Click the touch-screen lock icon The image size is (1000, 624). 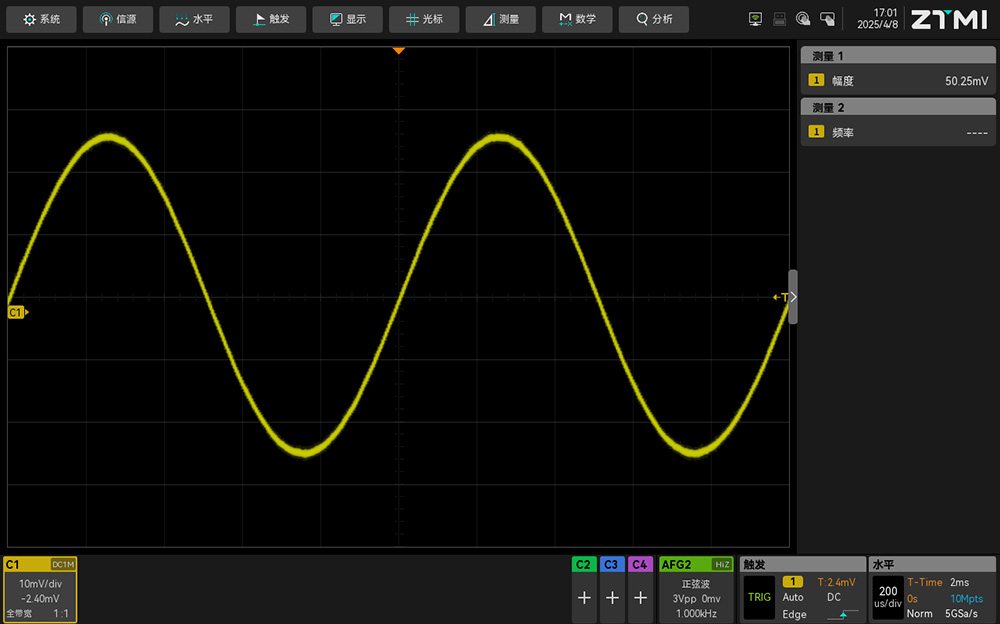827,19
